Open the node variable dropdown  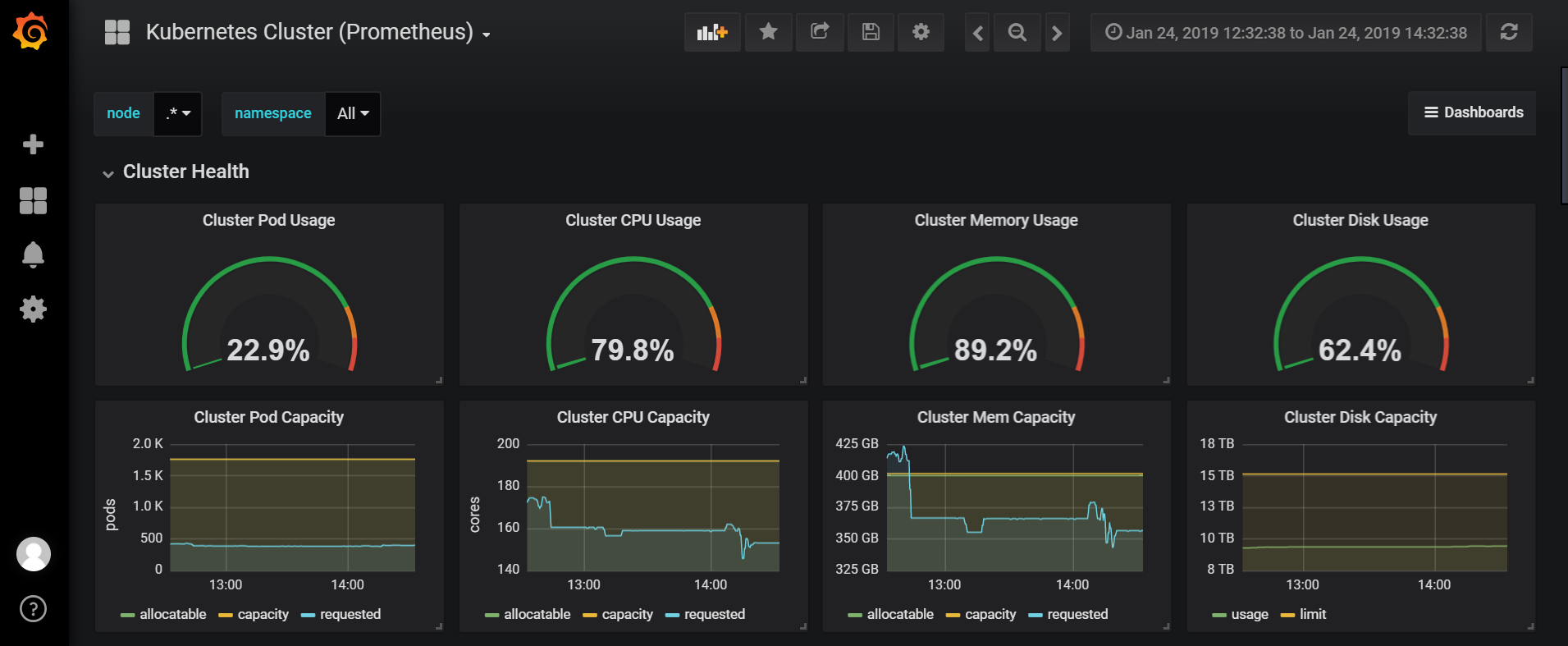[x=178, y=113]
